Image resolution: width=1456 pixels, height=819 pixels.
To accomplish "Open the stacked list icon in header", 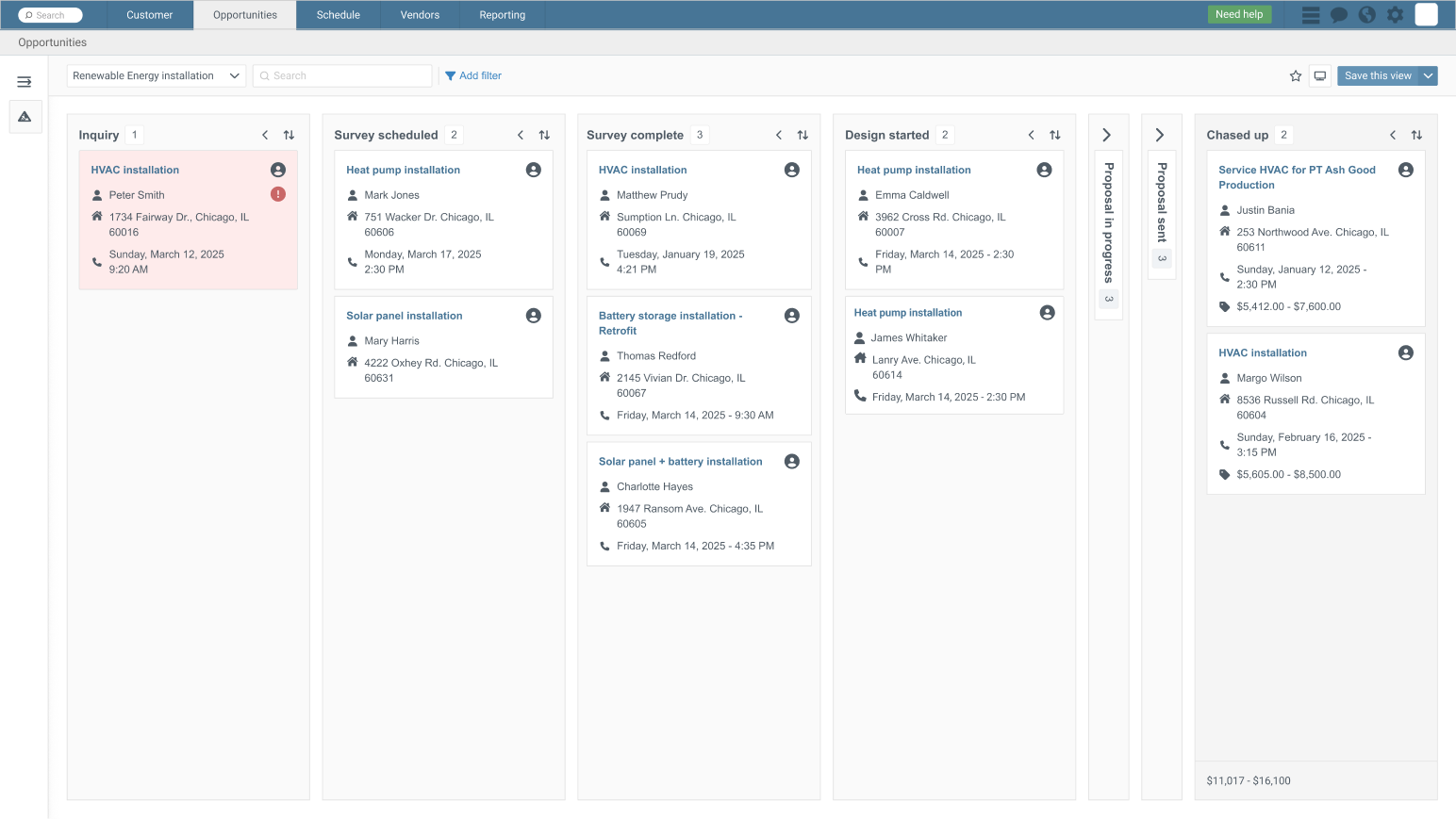I will (x=1311, y=15).
